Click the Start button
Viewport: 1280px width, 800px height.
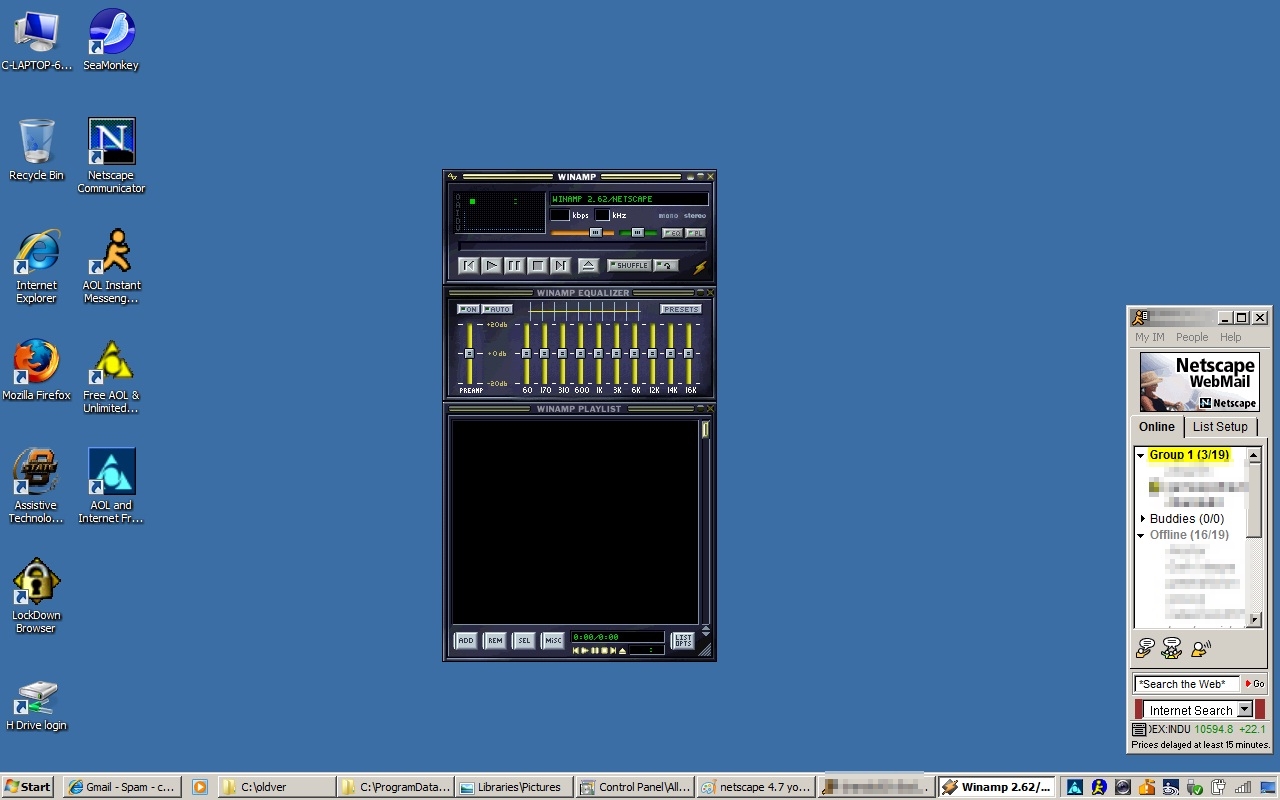click(27, 787)
